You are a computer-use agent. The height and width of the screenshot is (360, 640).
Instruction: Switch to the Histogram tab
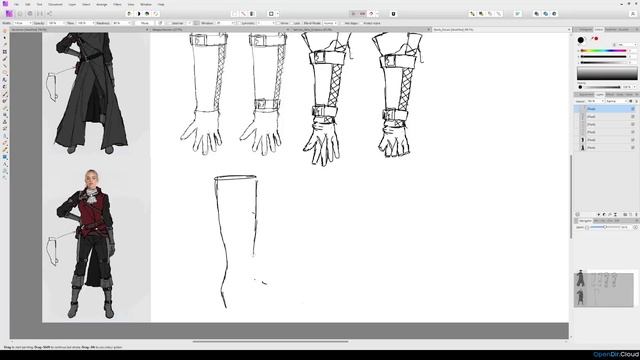pyautogui.click(x=585, y=29)
